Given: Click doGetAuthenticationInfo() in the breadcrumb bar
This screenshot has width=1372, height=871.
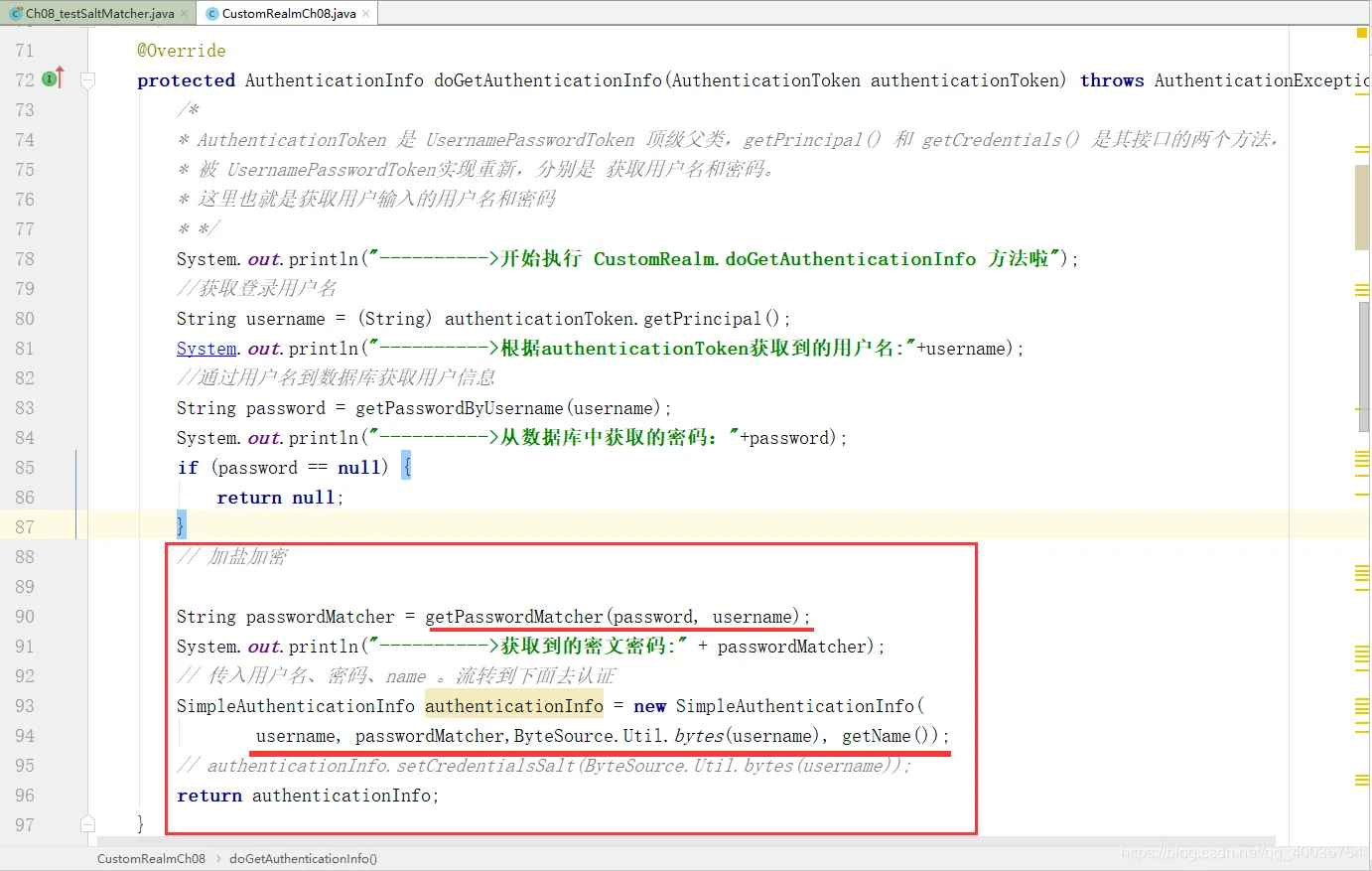Looking at the screenshot, I should click(303, 858).
